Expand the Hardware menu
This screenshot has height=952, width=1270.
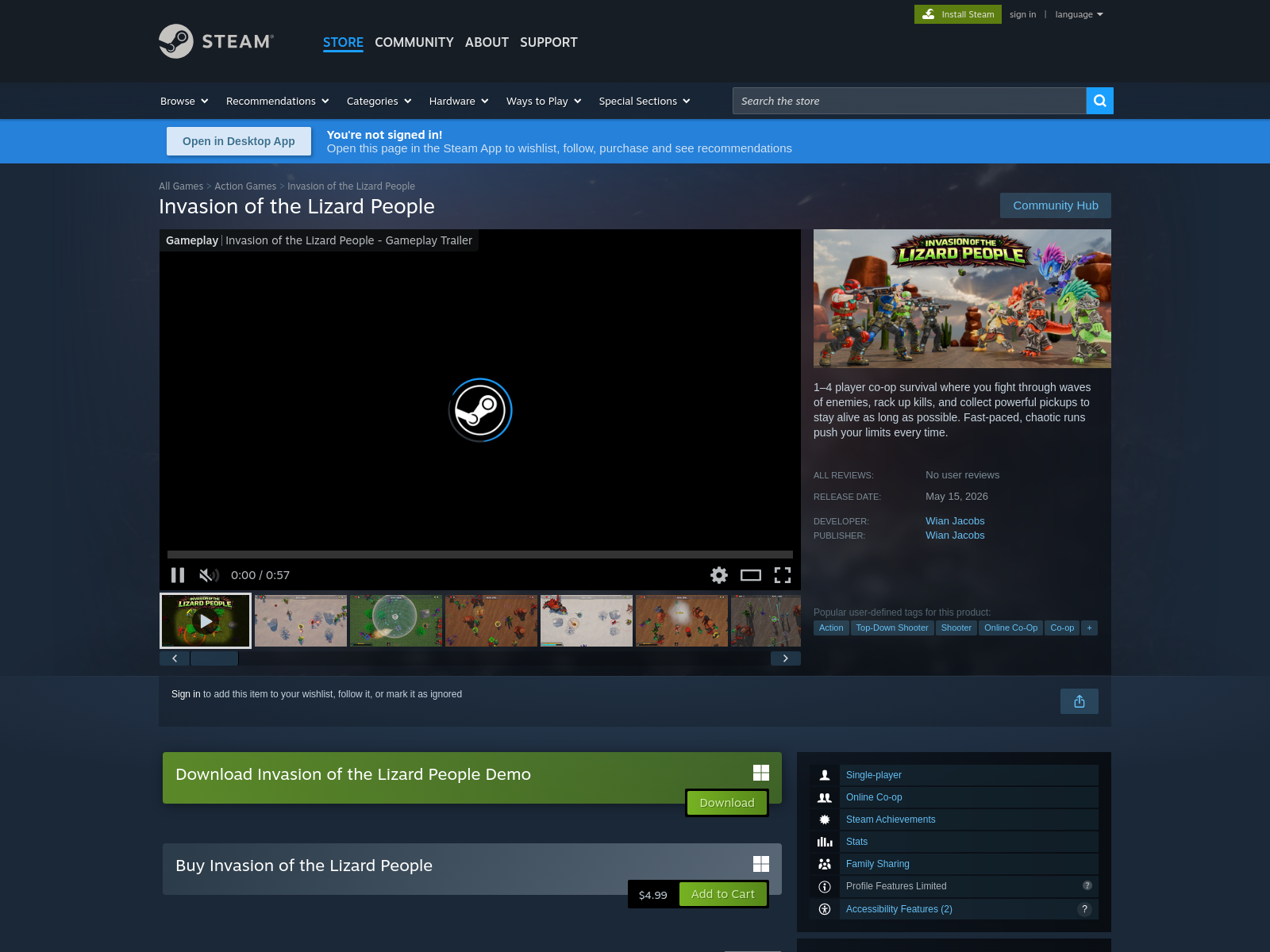click(459, 101)
